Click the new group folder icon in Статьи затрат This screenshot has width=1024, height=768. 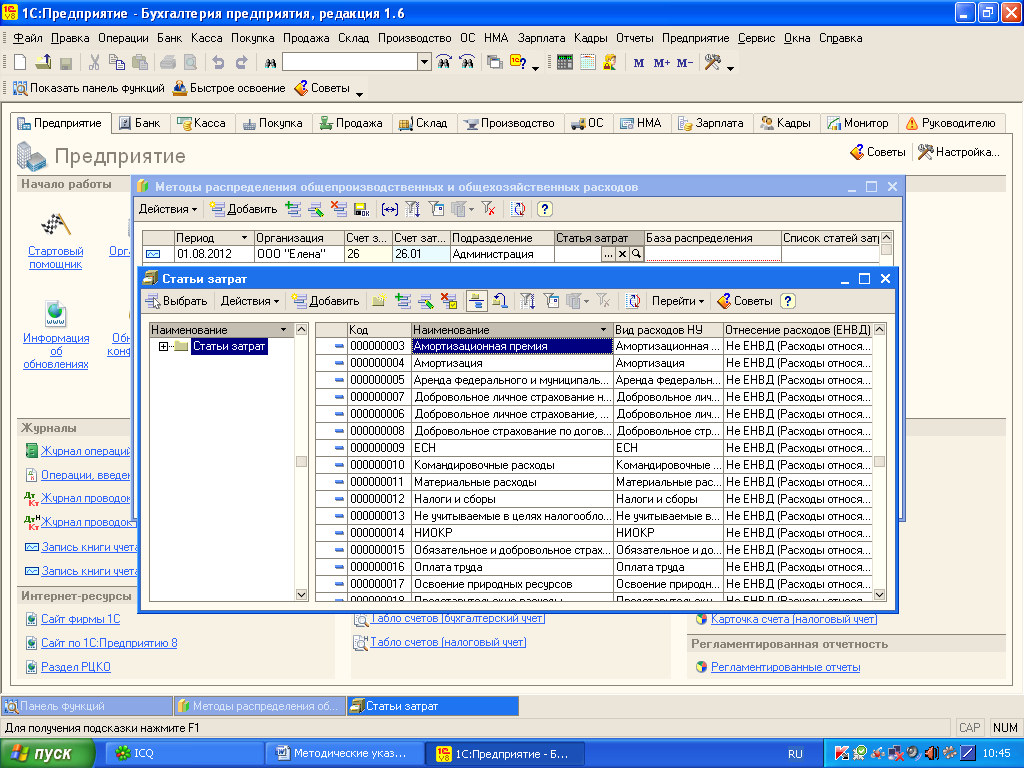tap(378, 301)
